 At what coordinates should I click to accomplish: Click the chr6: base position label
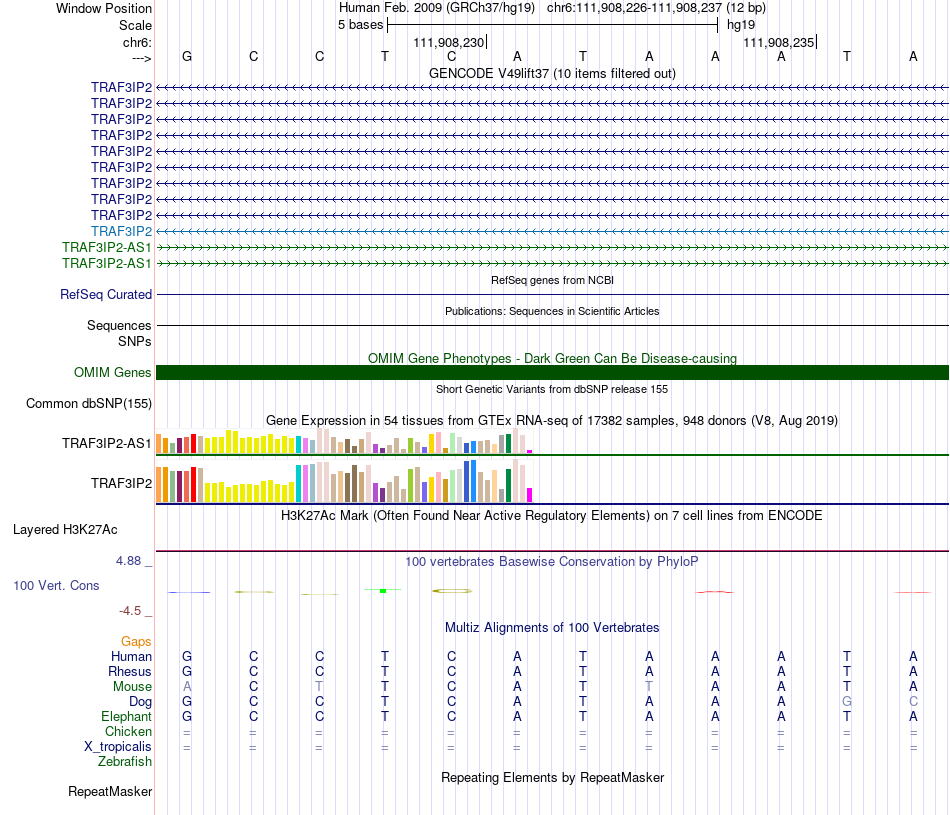click(137, 42)
